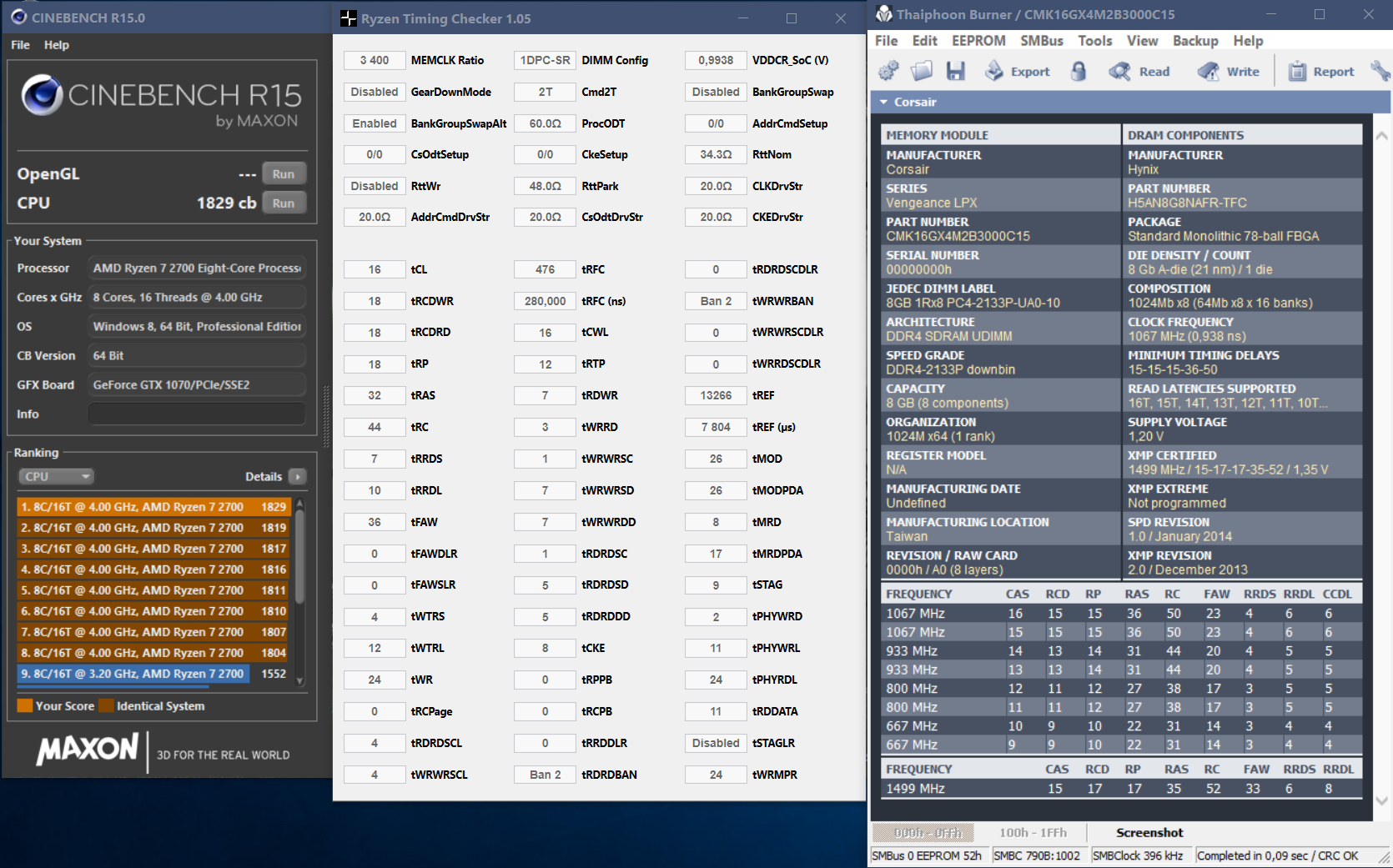
Task: Expand ranking Details with the arrow button
Action: click(x=297, y=476)
